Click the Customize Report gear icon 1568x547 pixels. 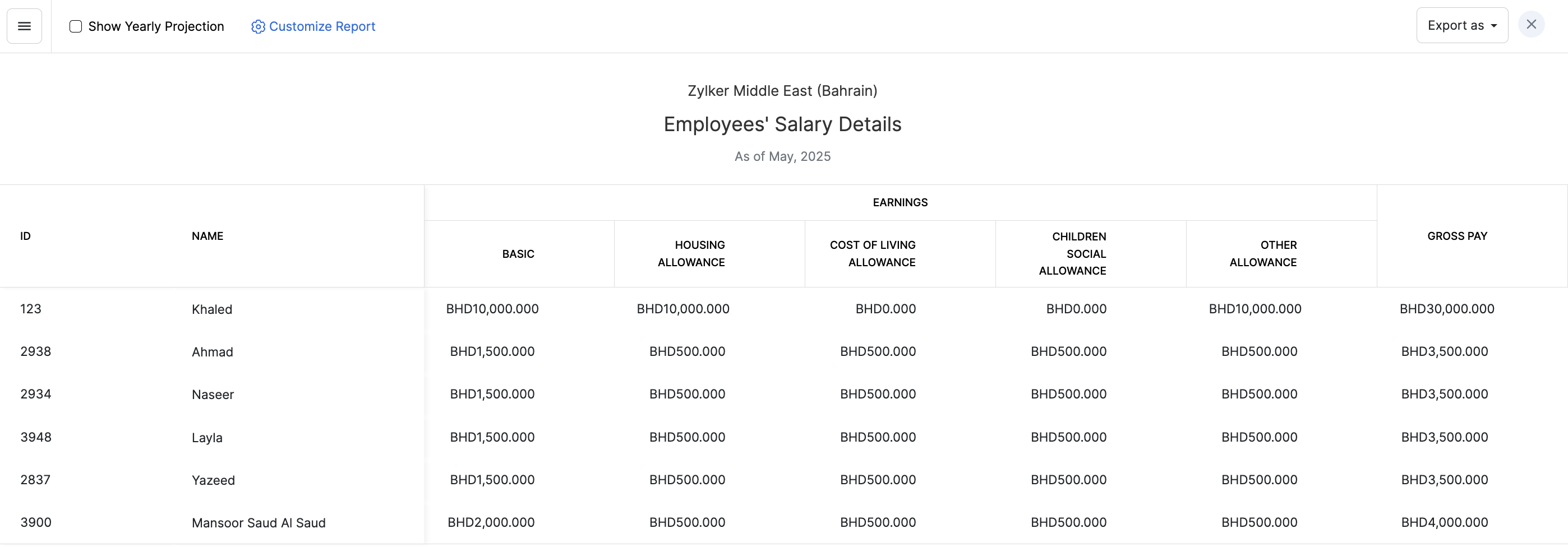pyautogui.click(x=258, y=27)
